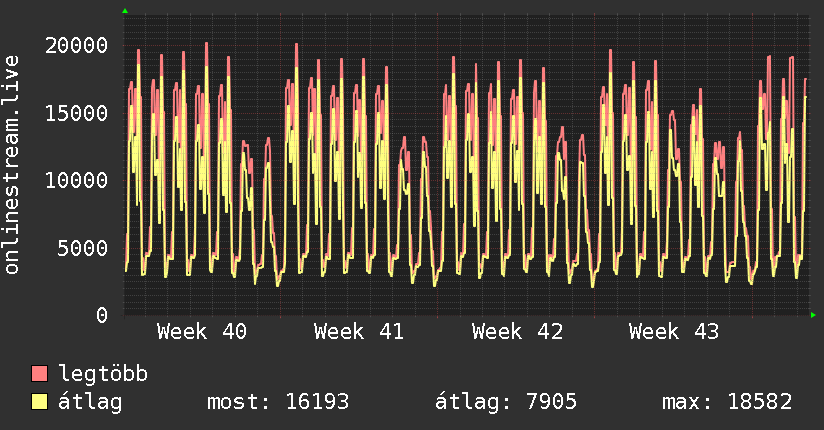Click the 15000 y-axis tick label

coord(76,113)
